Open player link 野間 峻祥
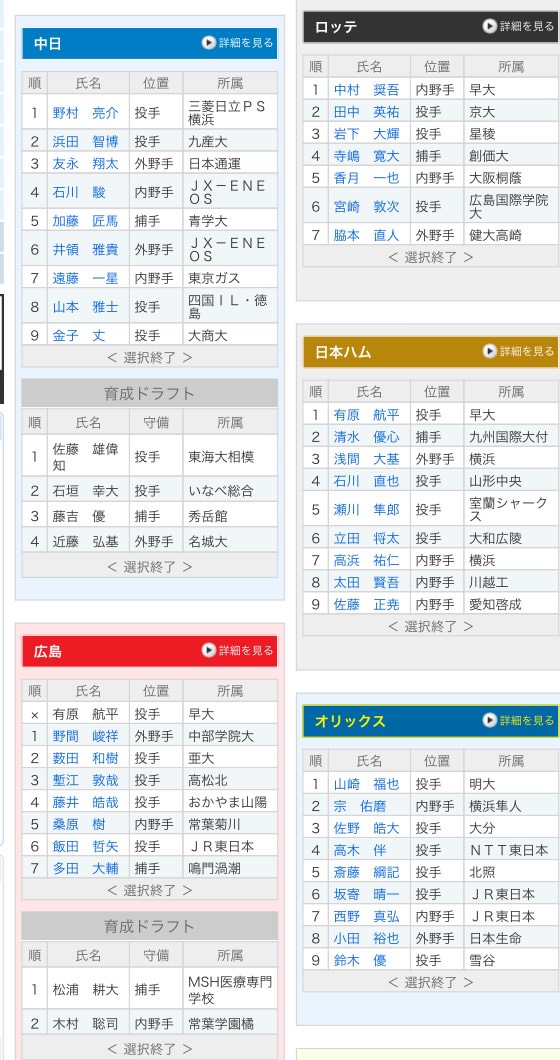560x1060 pixels. click(x=85, y=736)
